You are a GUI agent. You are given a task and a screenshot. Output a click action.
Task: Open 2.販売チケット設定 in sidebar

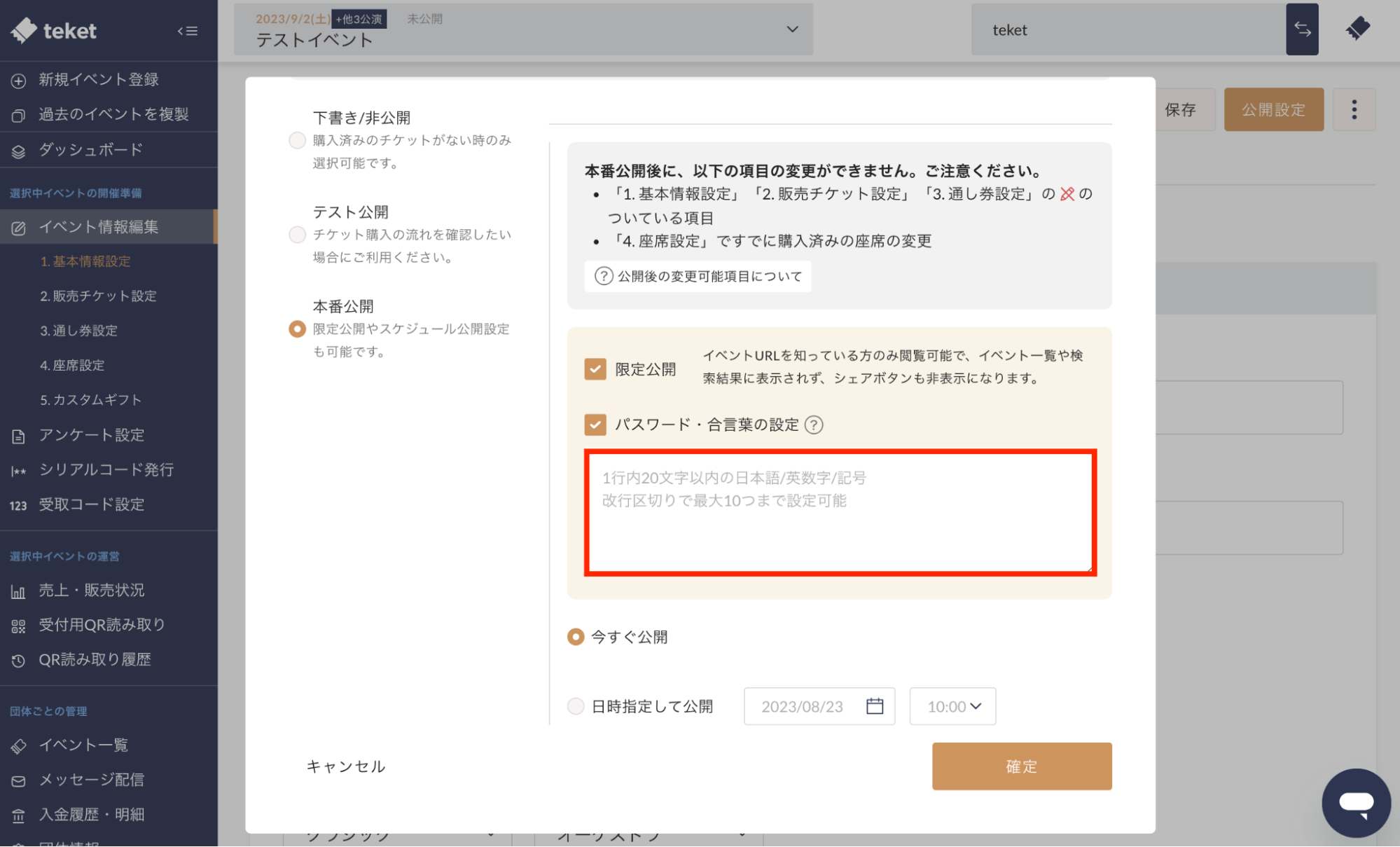tap(98, 296)
